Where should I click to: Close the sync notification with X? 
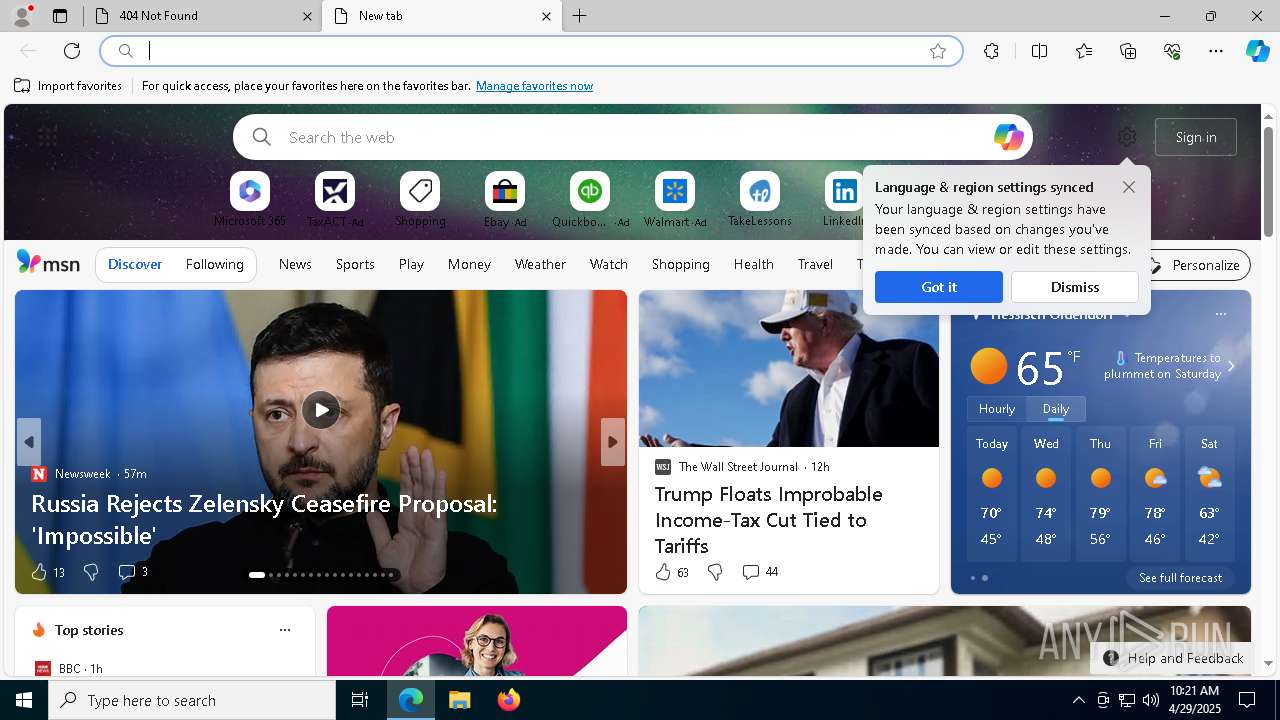point(1129,187)
